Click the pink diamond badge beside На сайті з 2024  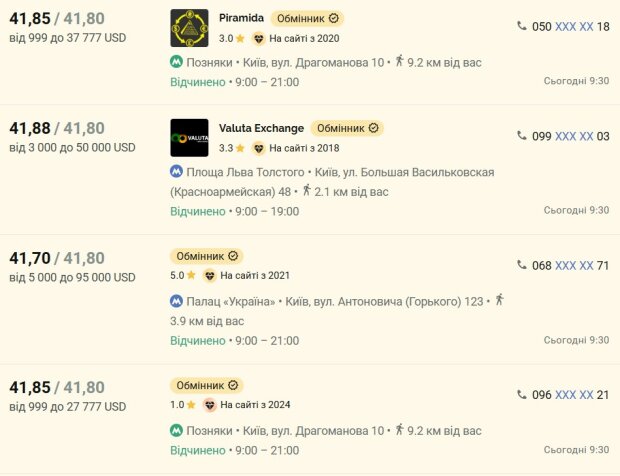[210, 405]
